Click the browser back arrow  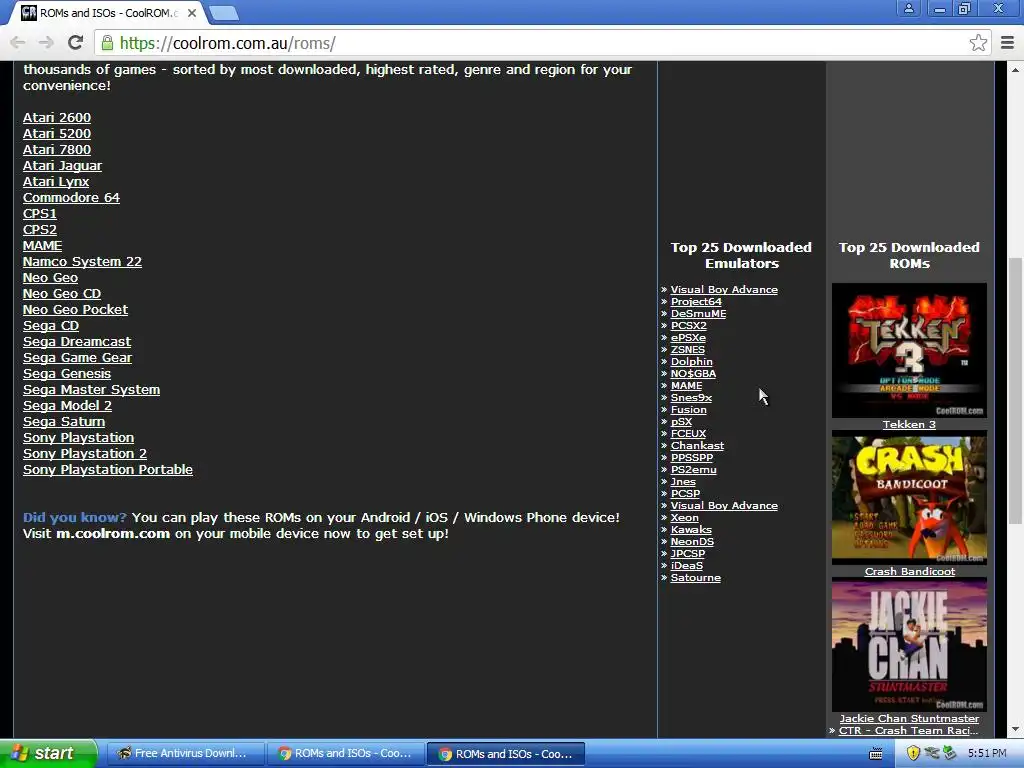(18, 43)
